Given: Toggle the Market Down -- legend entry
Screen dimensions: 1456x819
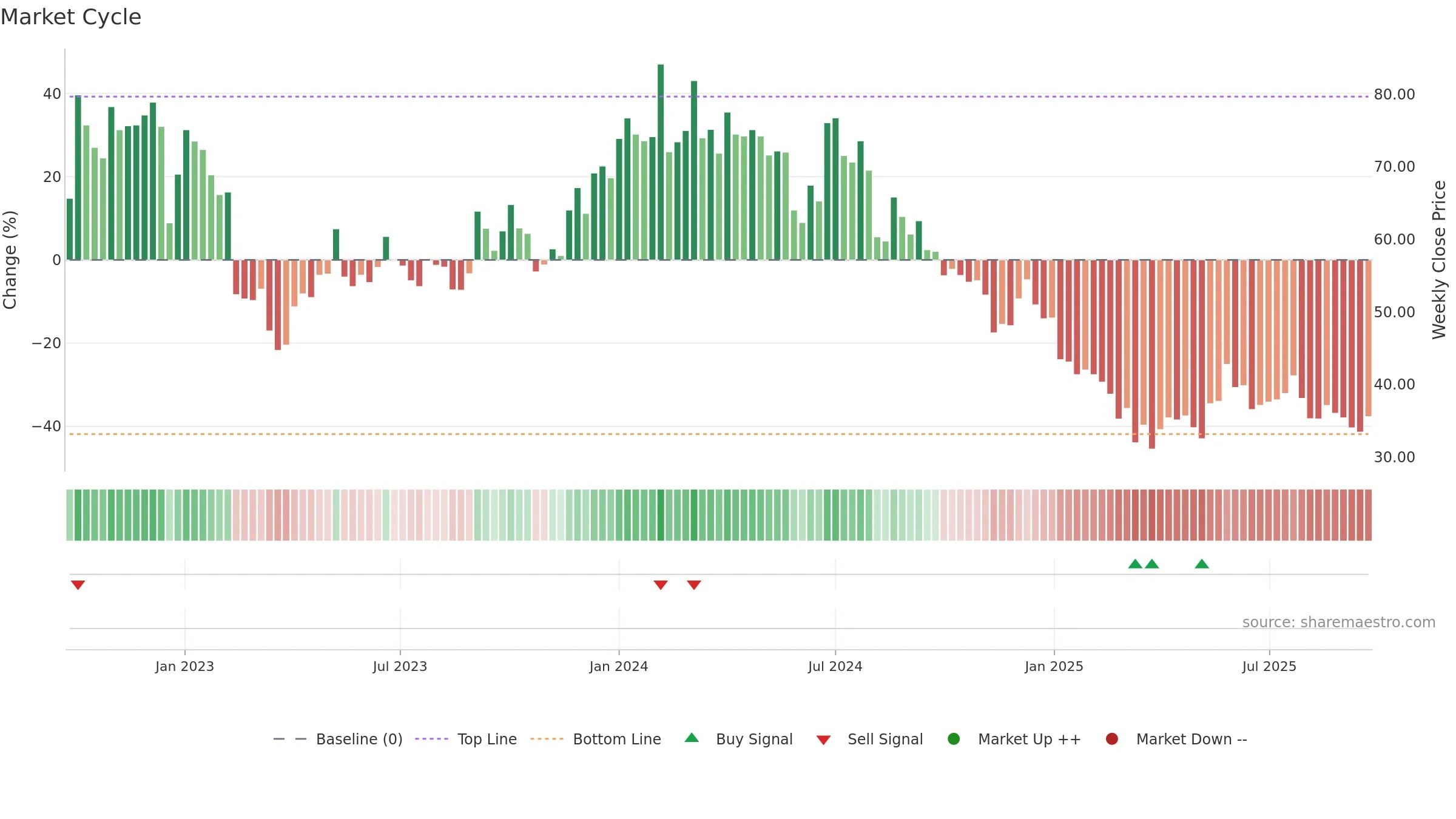Looking at the screenshot, I should (1176, 739).
